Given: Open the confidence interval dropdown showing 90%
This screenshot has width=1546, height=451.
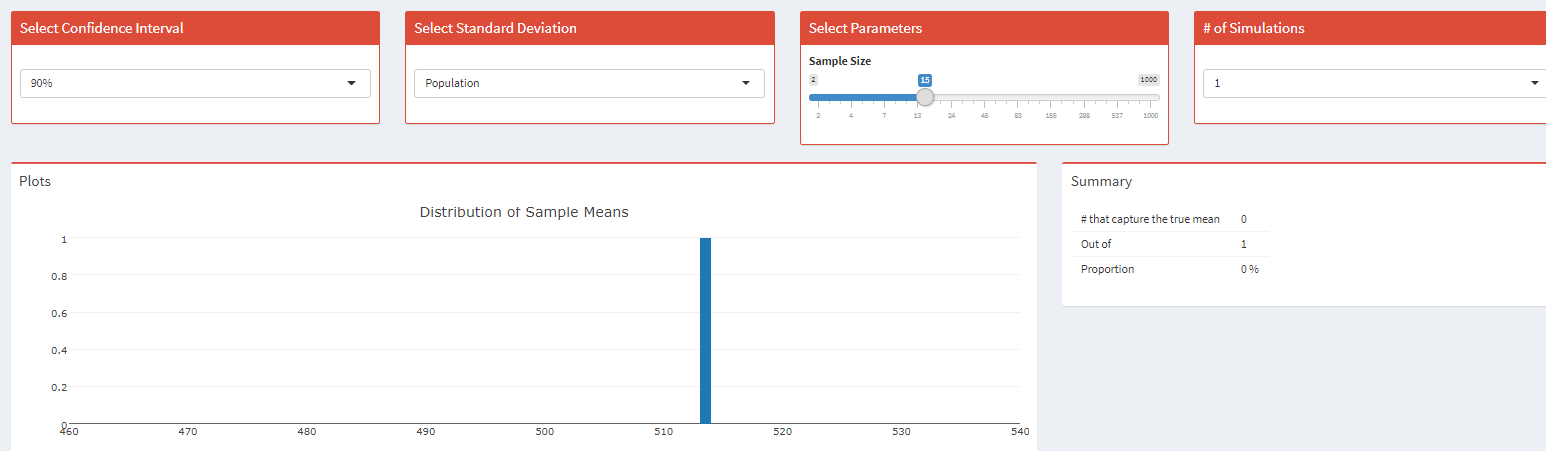Looking at the screenshot, I should [195, 83].
